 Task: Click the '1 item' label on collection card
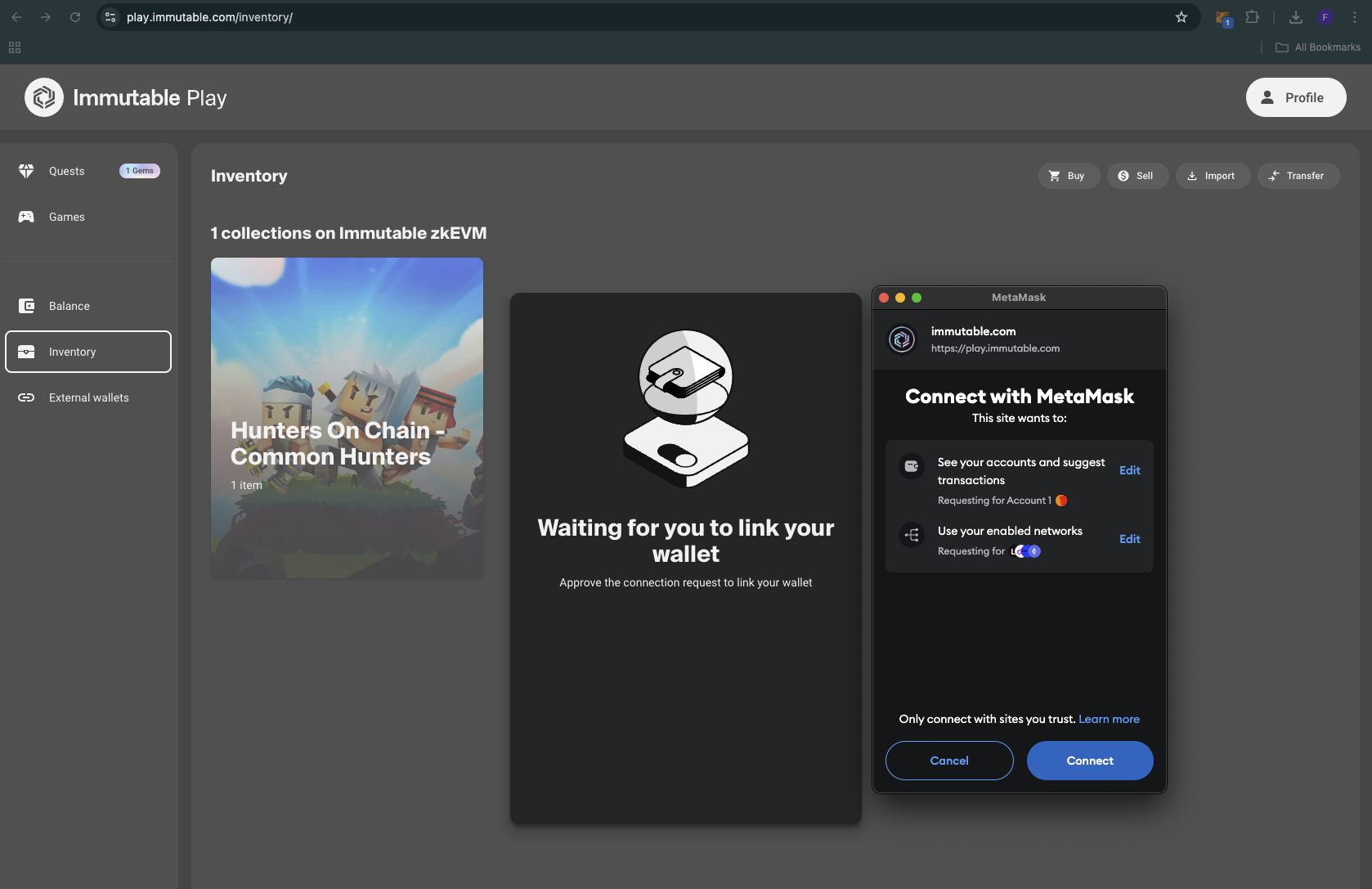pyautogui.click(x=246, y=485)
